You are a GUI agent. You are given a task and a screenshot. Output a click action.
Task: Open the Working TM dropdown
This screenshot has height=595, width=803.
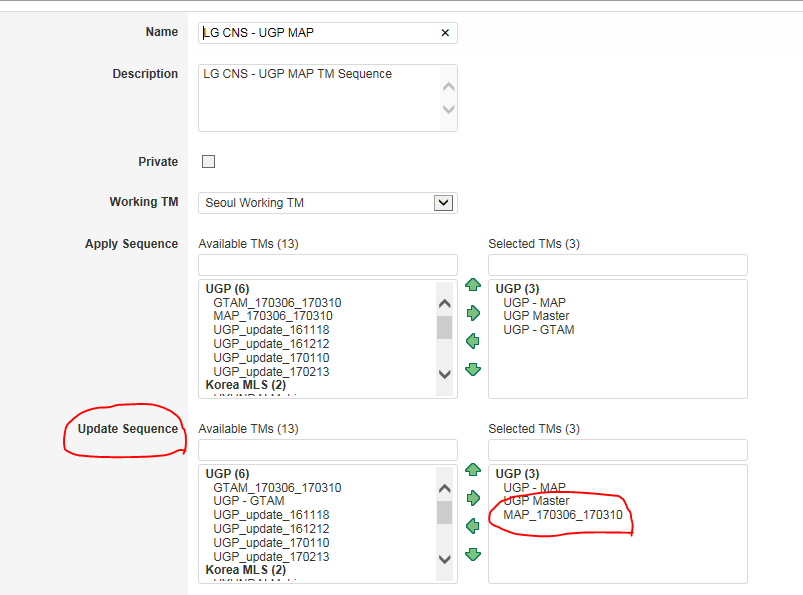click(443, 203)
